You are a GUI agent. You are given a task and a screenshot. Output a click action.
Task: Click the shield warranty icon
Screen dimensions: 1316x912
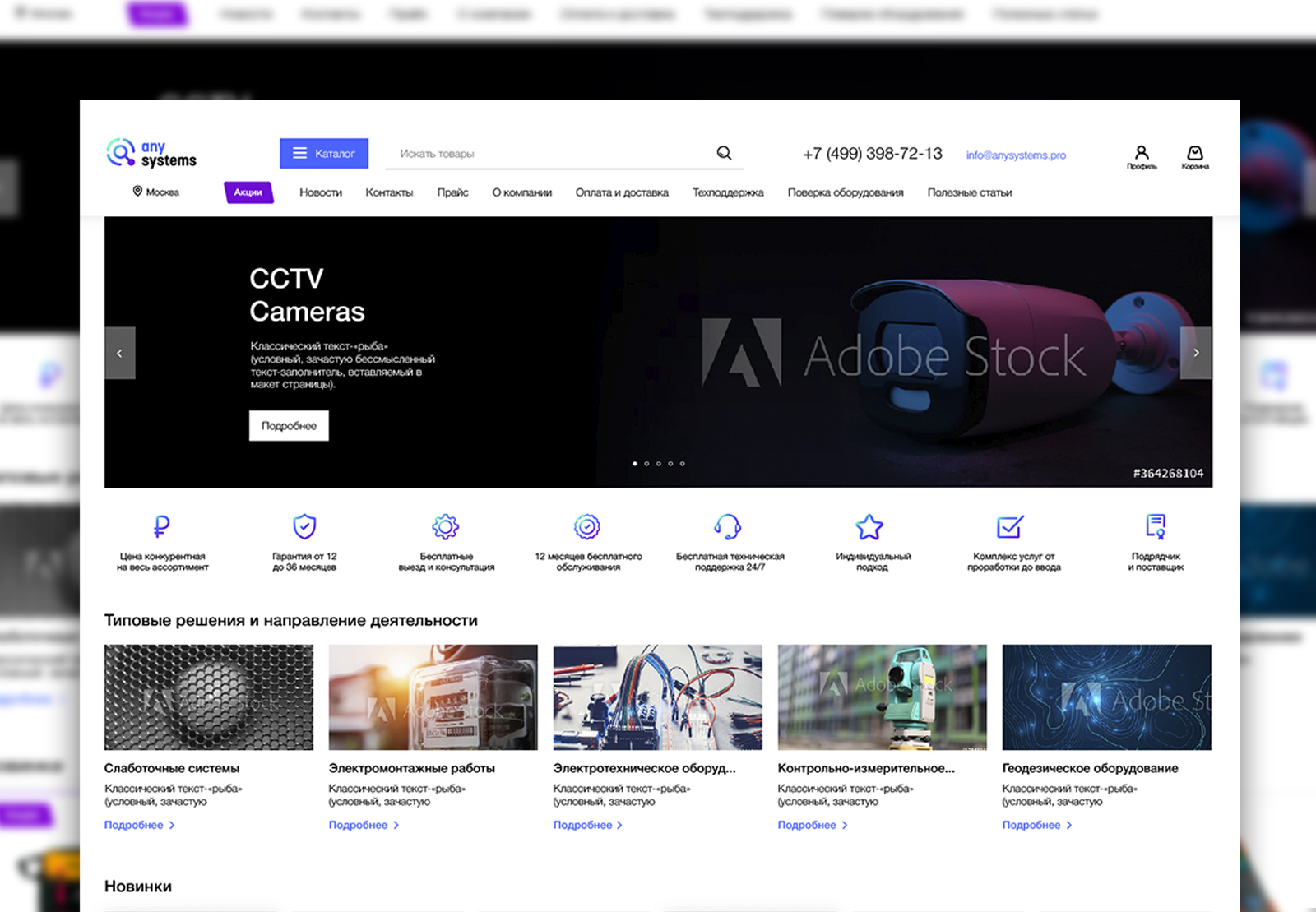304,526
